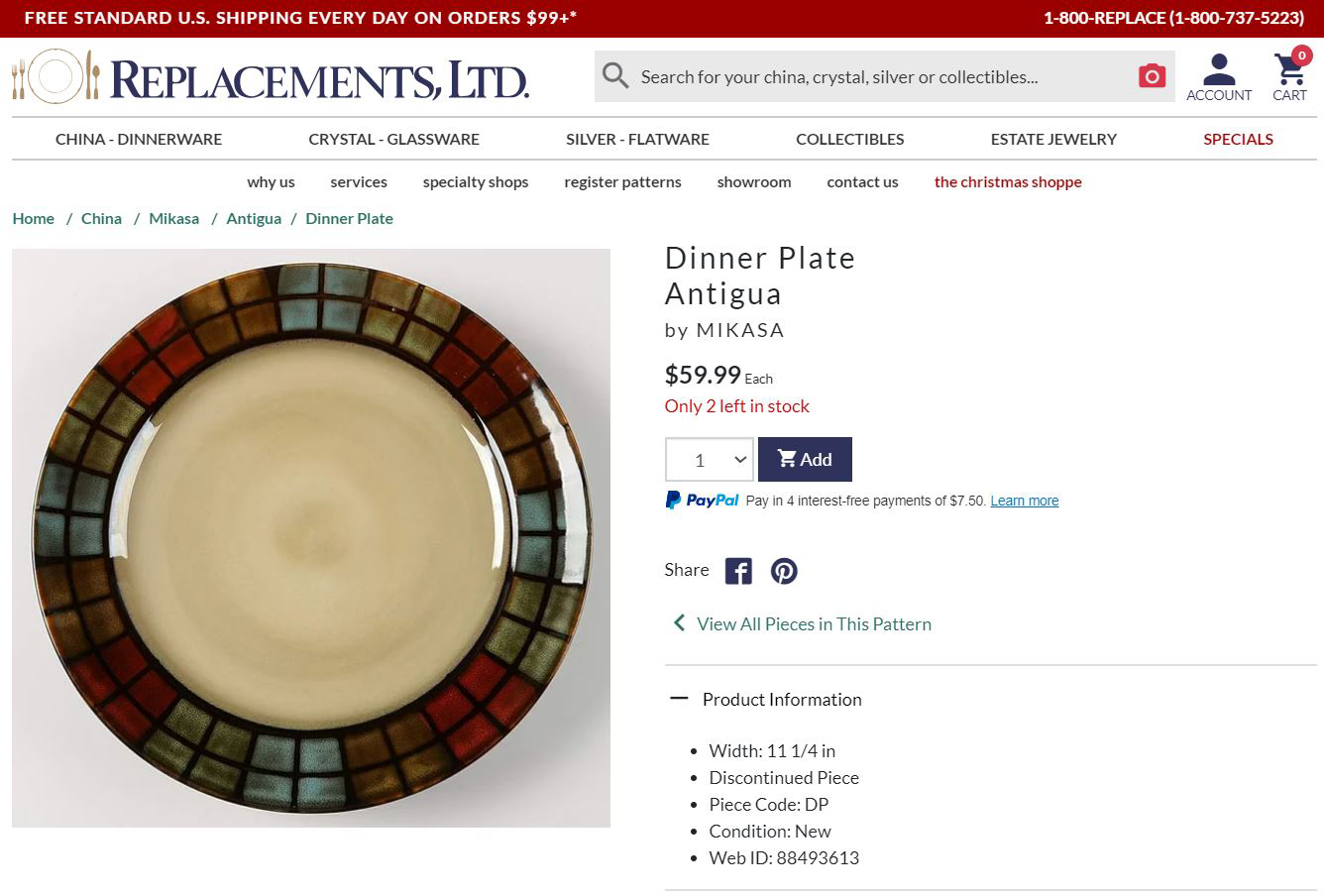This screenshot has height=896, width=1324.
Task: Add the dinner plate to cart
Action: pos(805,460)
